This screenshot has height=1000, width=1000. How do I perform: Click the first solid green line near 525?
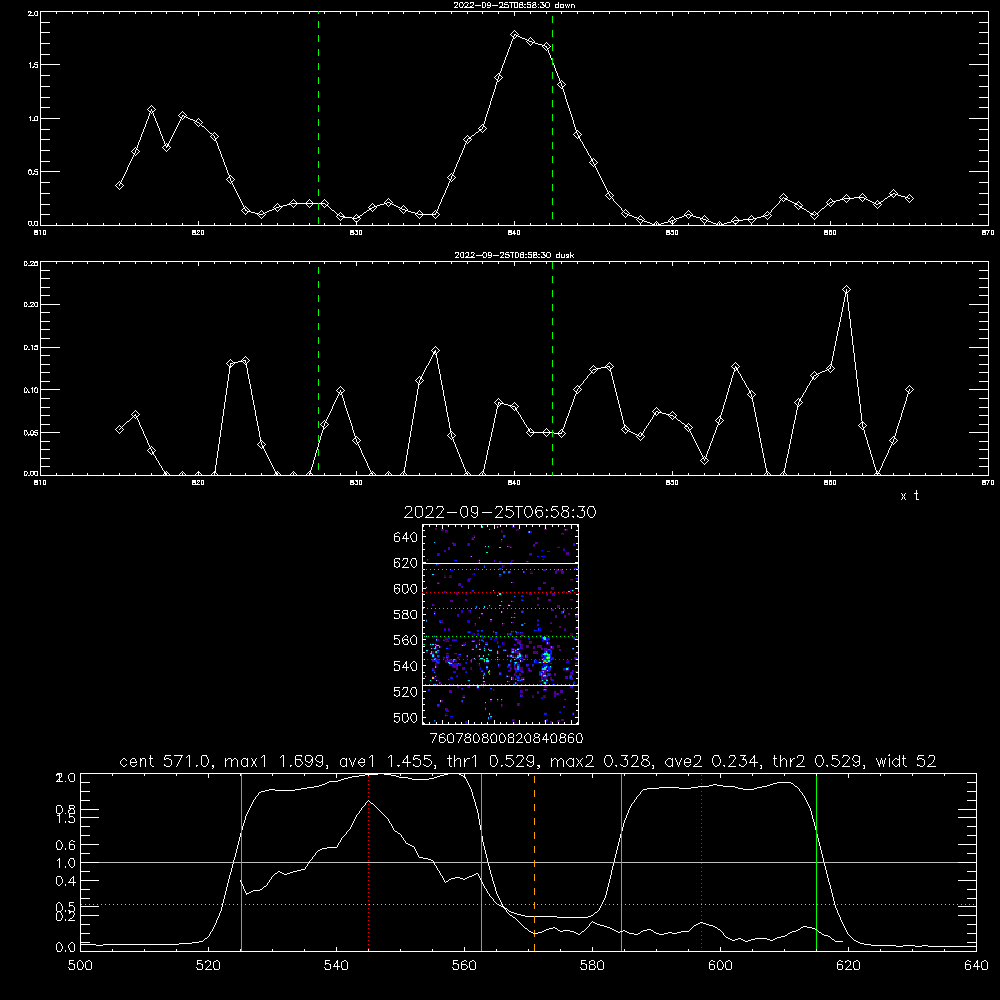click(241, 862)
